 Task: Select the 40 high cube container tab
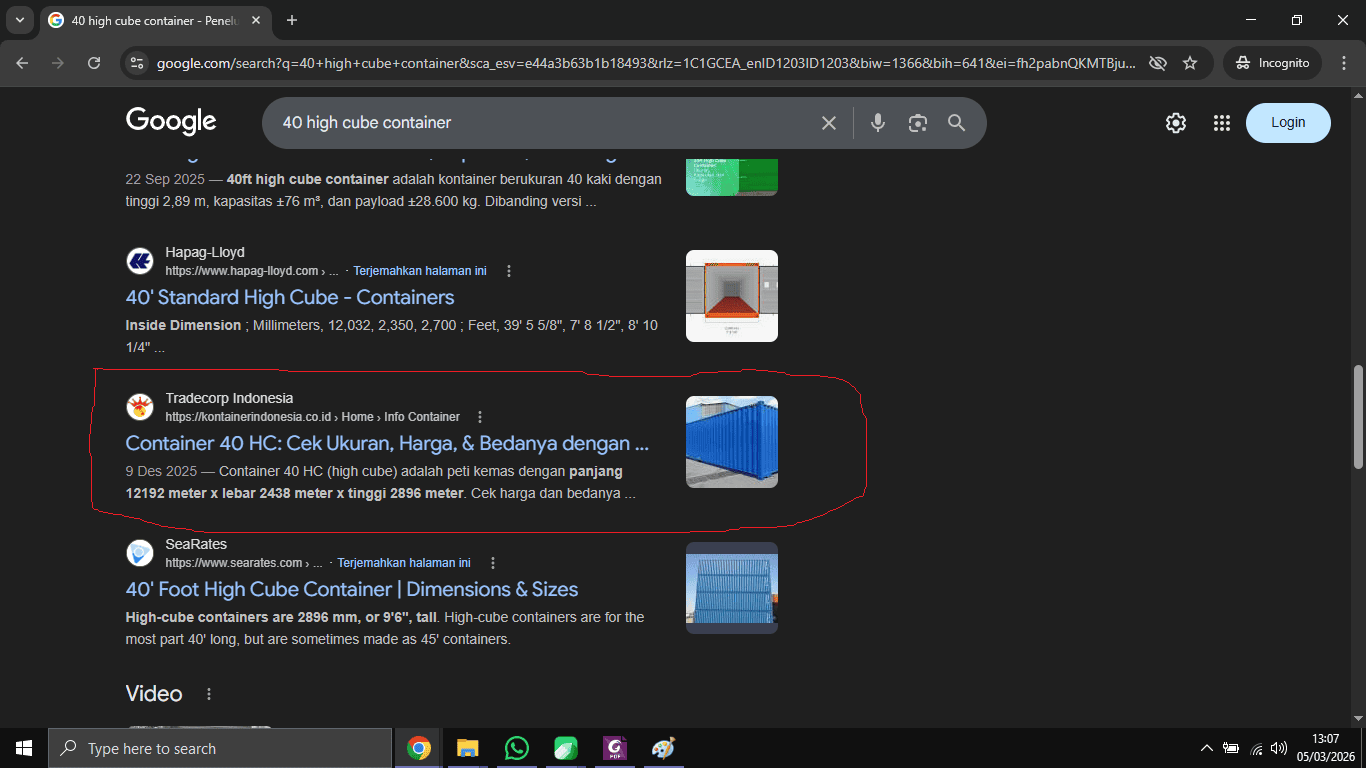pyautogui.click(x=156, y=21)
